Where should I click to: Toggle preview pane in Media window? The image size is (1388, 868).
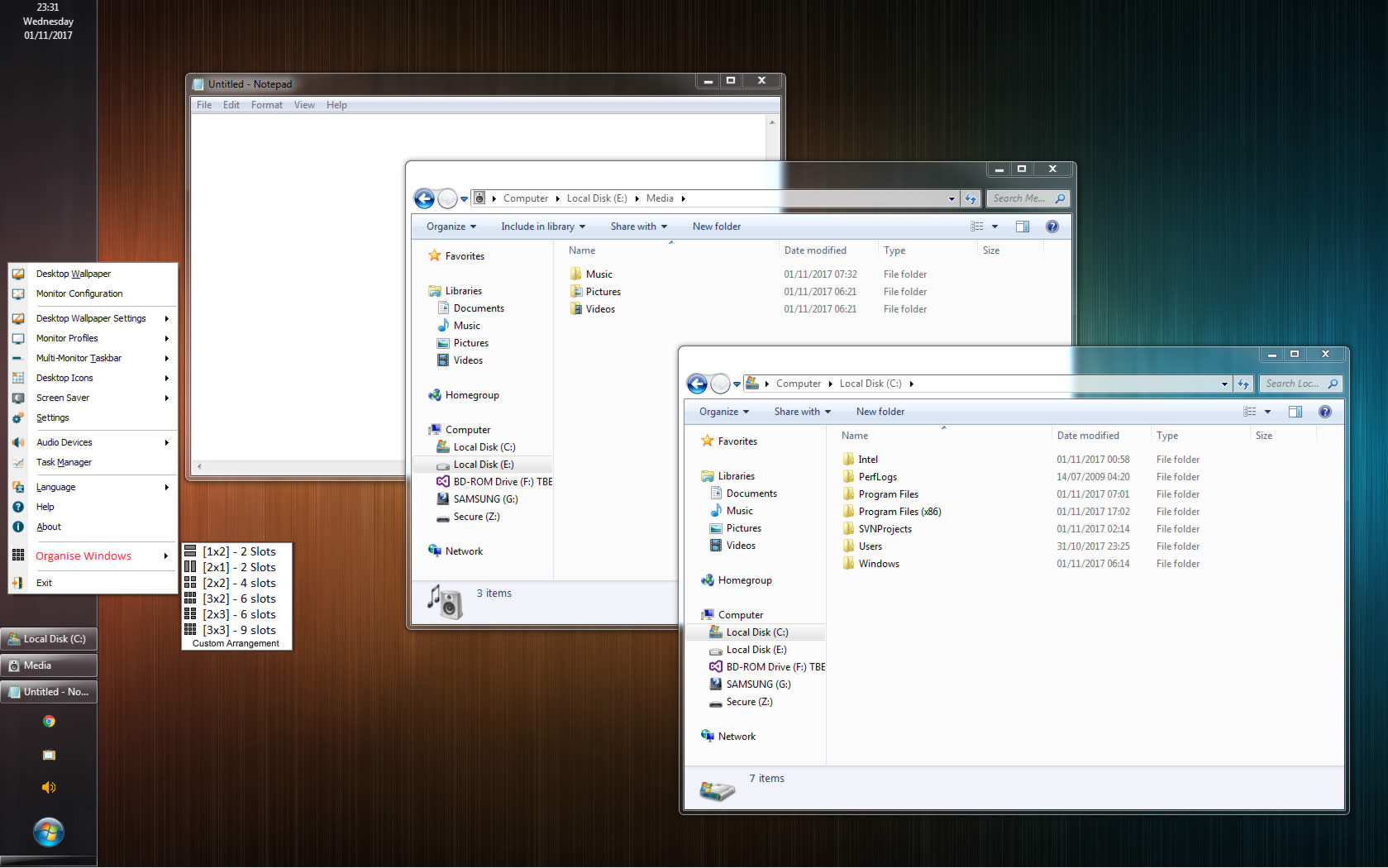[x=1023, y=227]
